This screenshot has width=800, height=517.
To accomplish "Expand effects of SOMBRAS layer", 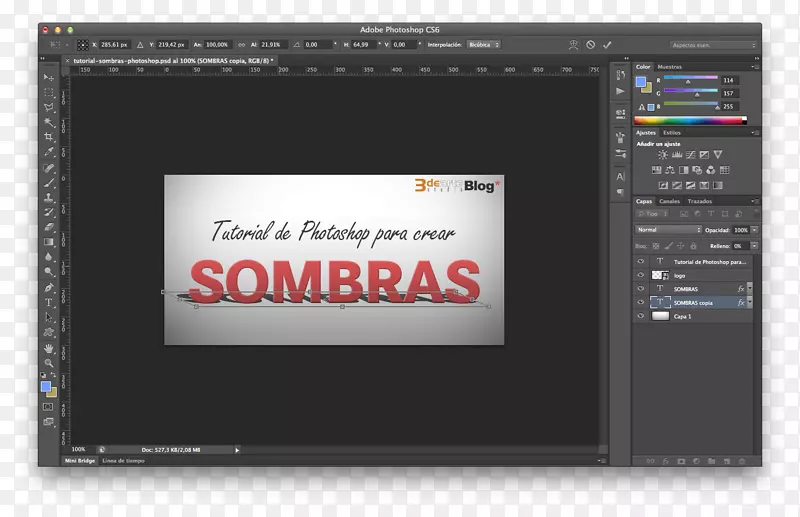I will pyautogui.click(x=749, y=288).
